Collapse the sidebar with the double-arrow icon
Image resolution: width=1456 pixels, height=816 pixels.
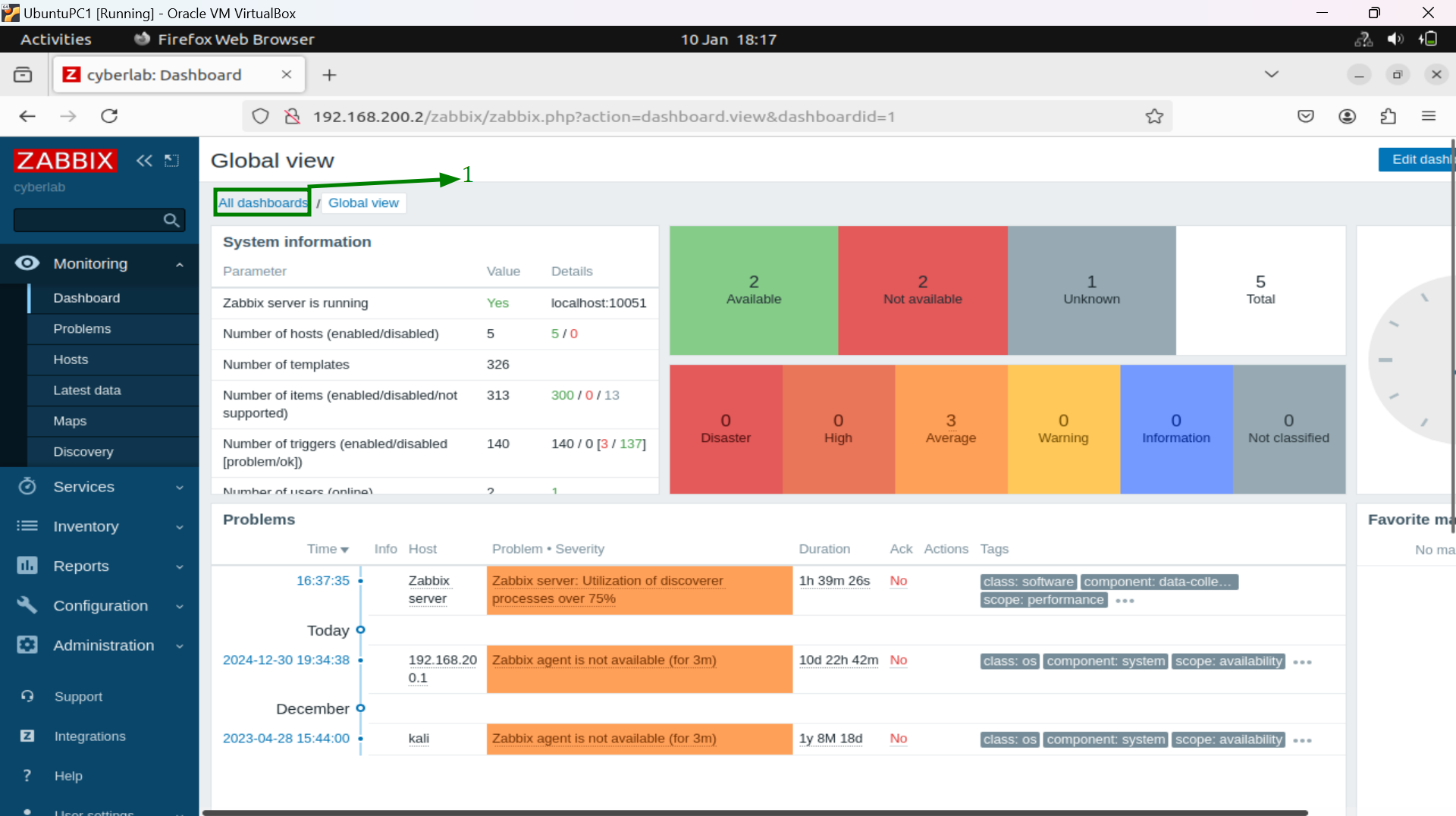pyautogui.click(x=144, y=160)
